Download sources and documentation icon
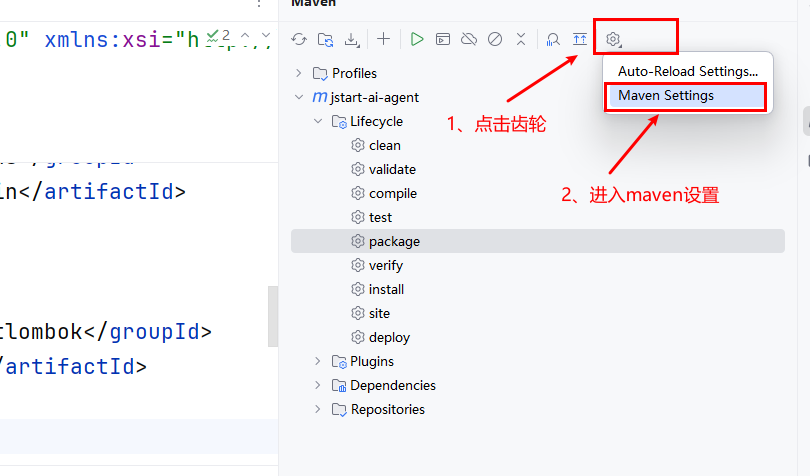Screen dimensions: 810x476 (352, 39)
